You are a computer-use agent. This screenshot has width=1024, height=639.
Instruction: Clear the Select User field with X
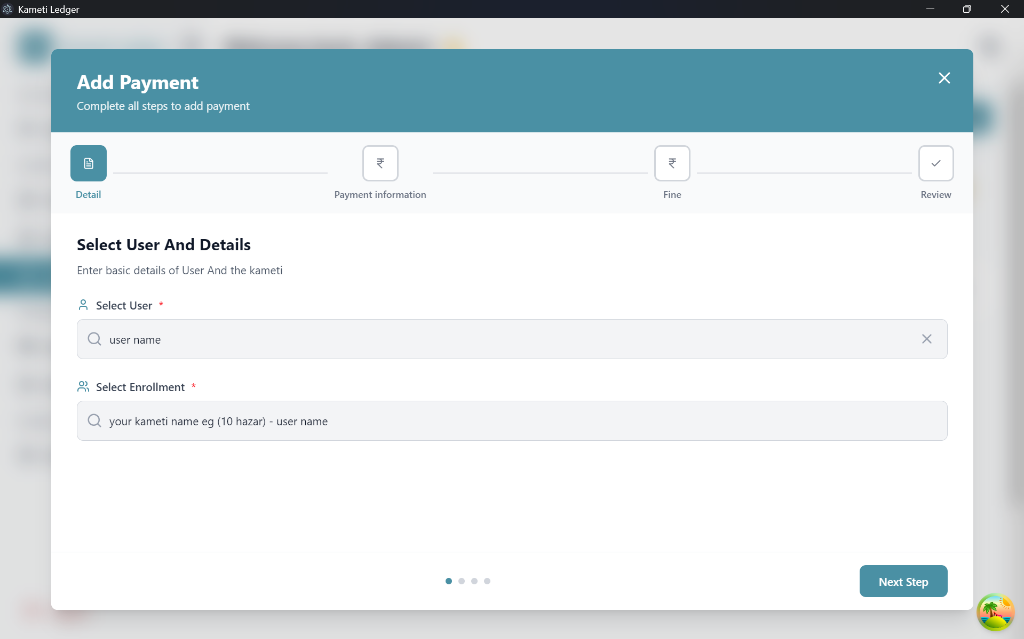pyautogui.click(x=927, y=338)
